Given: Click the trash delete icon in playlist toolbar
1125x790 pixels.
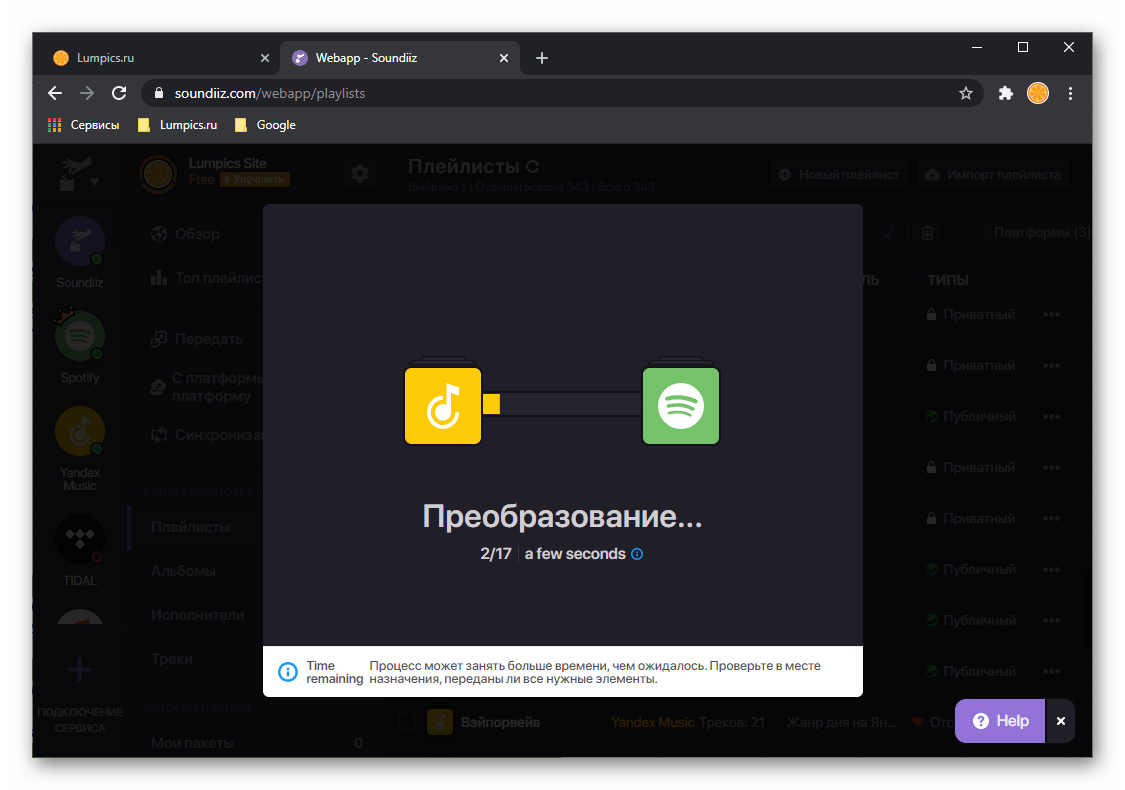Looking at the screenshot, I should tap(927, 233).
